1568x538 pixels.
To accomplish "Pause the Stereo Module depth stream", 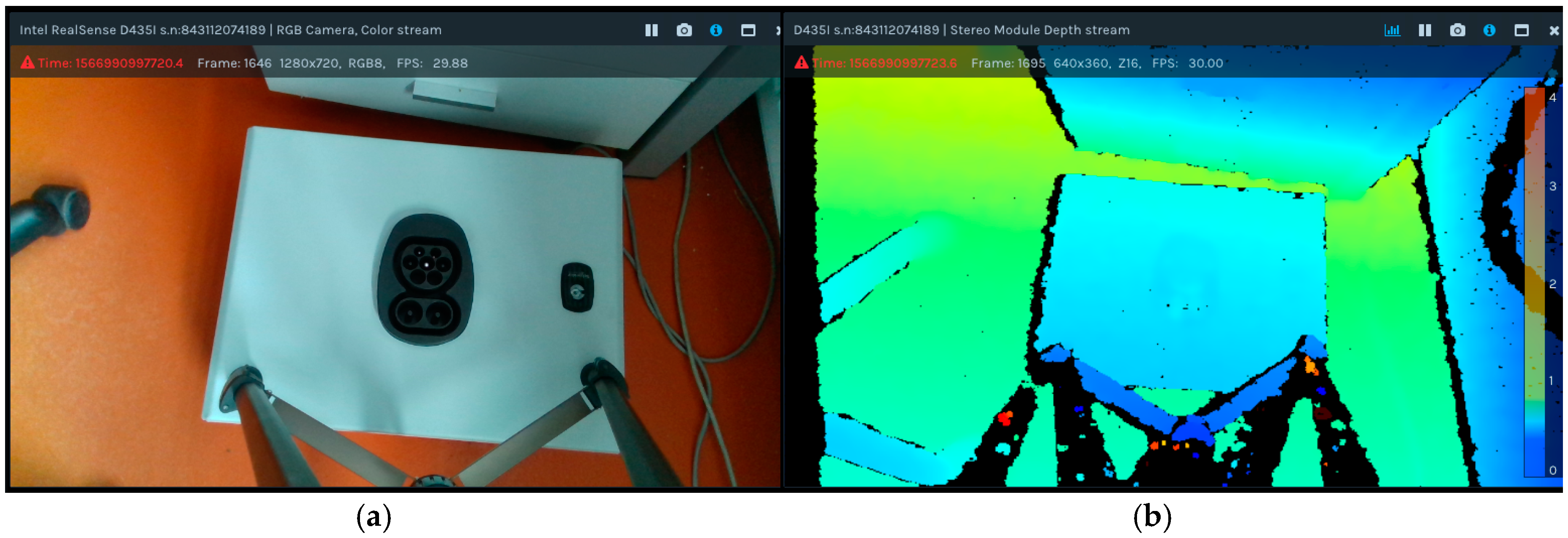I will coord(1424,30).
